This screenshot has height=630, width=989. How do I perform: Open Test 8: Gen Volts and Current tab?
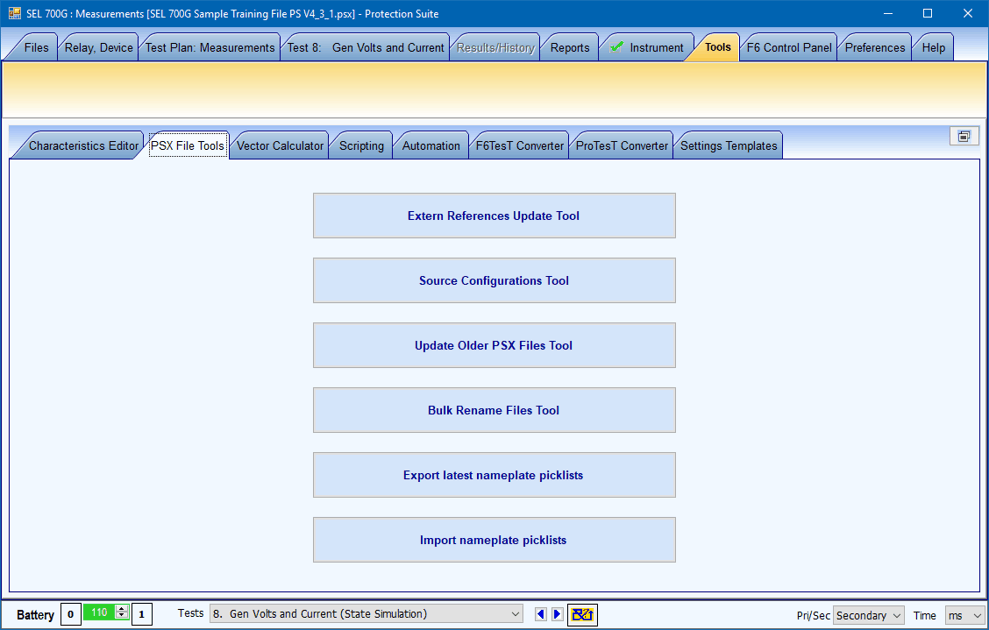[x=366, y=47]
